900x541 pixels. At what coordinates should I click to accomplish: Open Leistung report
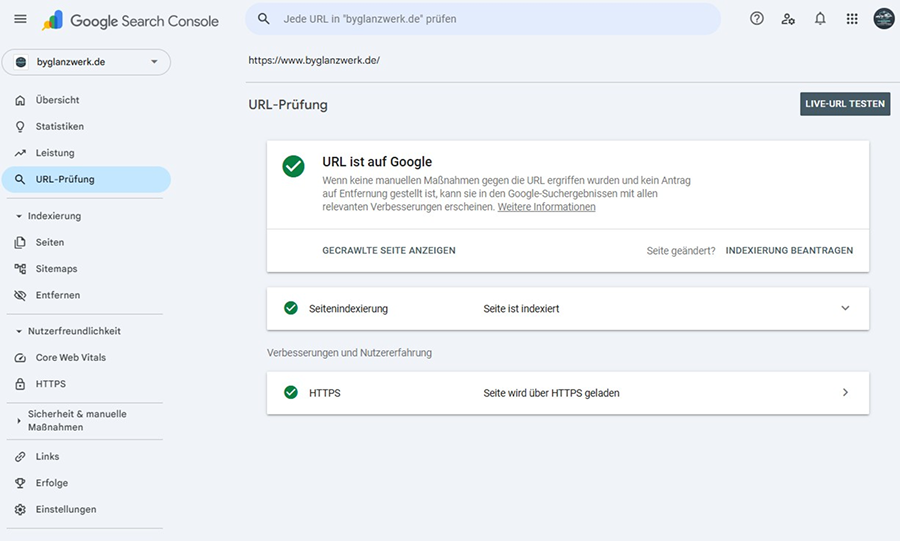coord(86,153)
